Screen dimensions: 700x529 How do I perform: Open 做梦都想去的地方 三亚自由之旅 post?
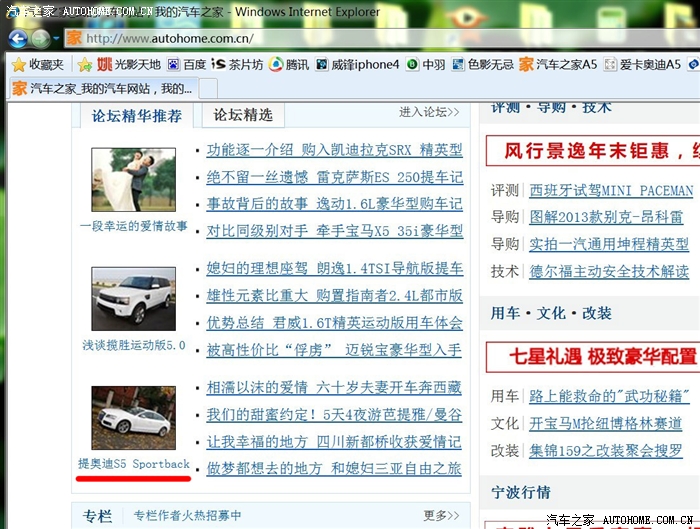tap(334, 469)
